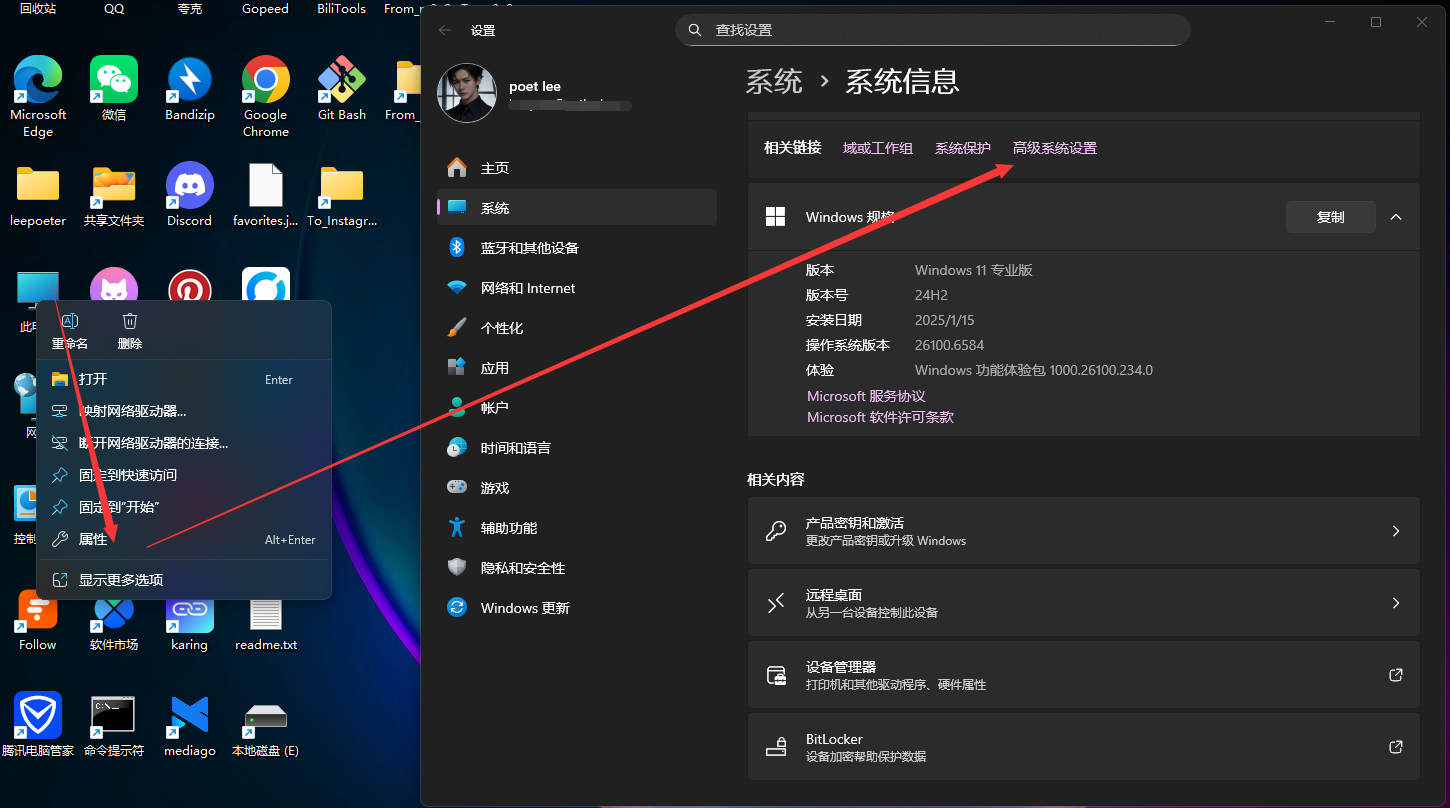Open the Settings back arrow
The width and height of the screenshot is (1450, 808).
pyautogui.click(x=445, y=30)
